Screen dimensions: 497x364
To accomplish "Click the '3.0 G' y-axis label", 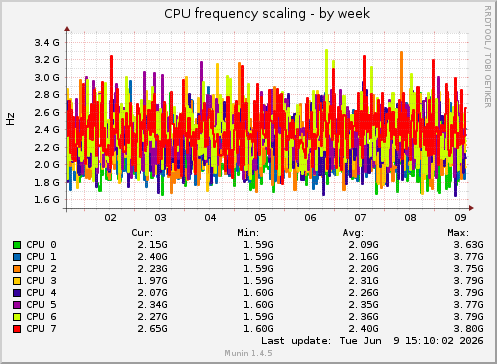I will [x=47, y=77].
